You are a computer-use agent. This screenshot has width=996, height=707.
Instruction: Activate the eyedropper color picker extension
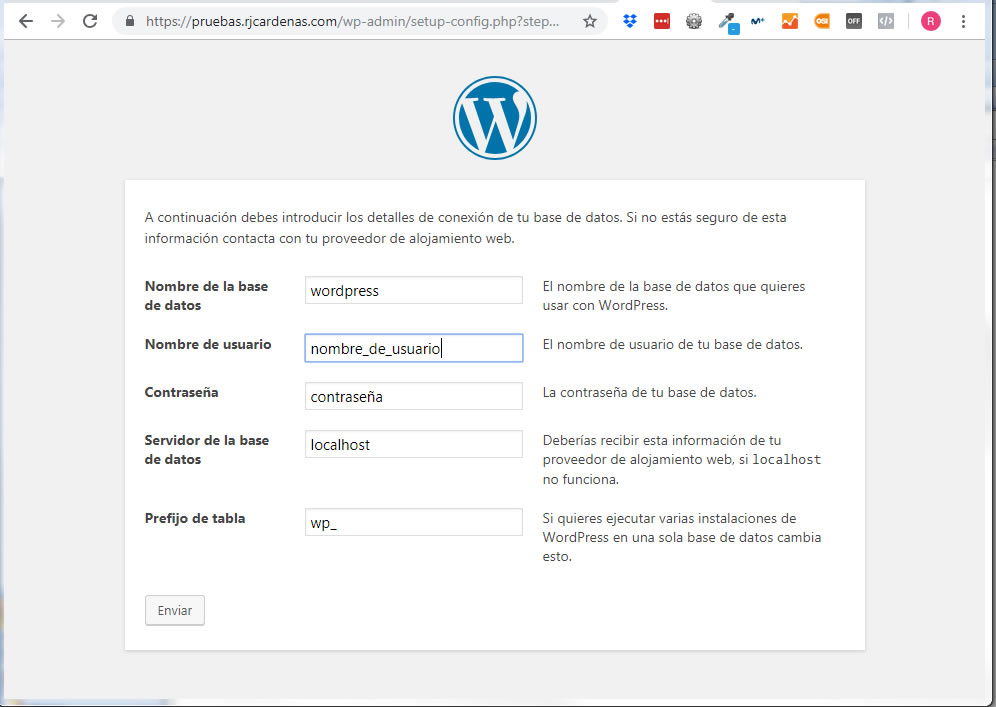pyautogui.click(x=727, y=21)
